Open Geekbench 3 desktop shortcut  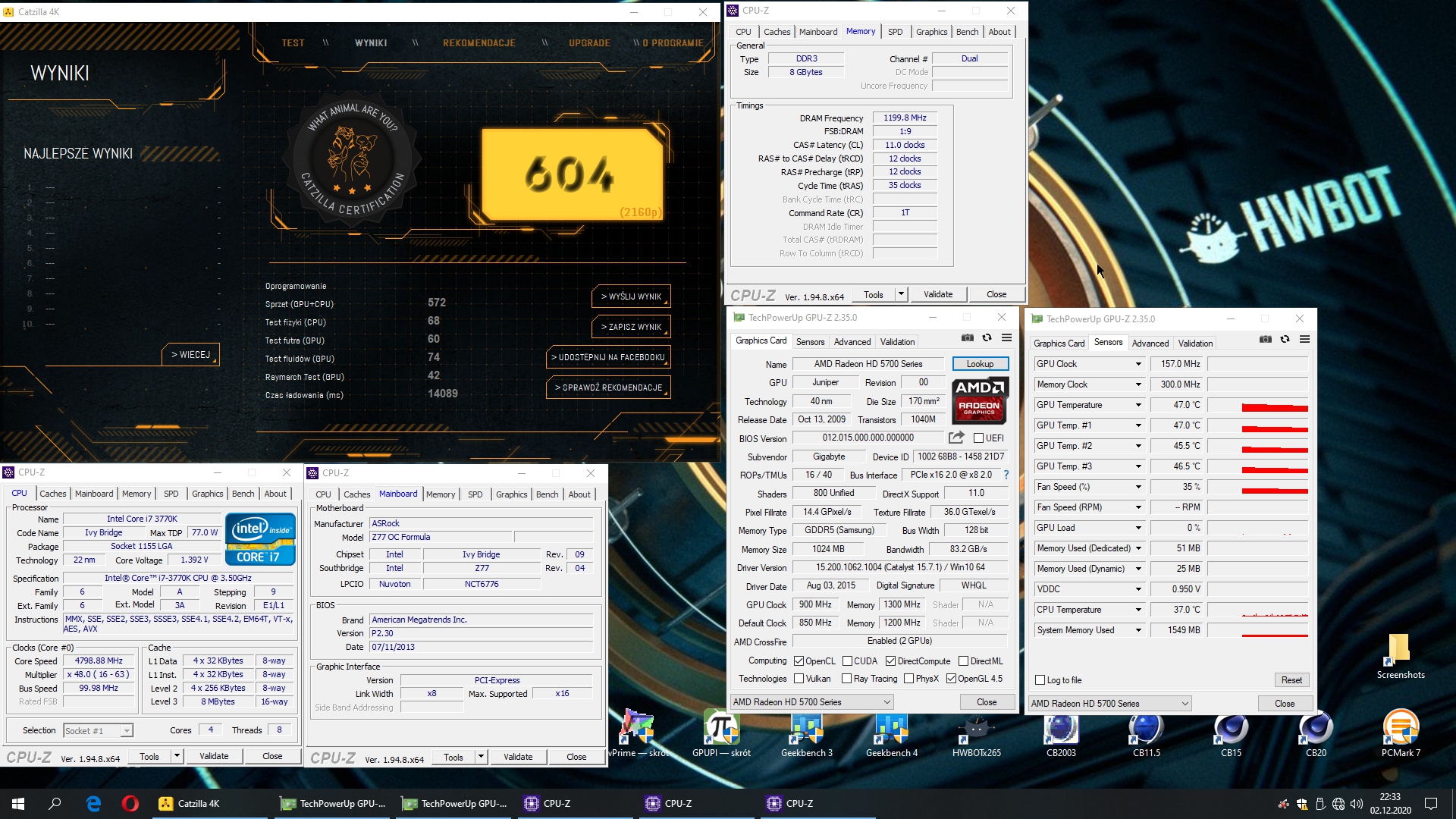pos(806,734)
